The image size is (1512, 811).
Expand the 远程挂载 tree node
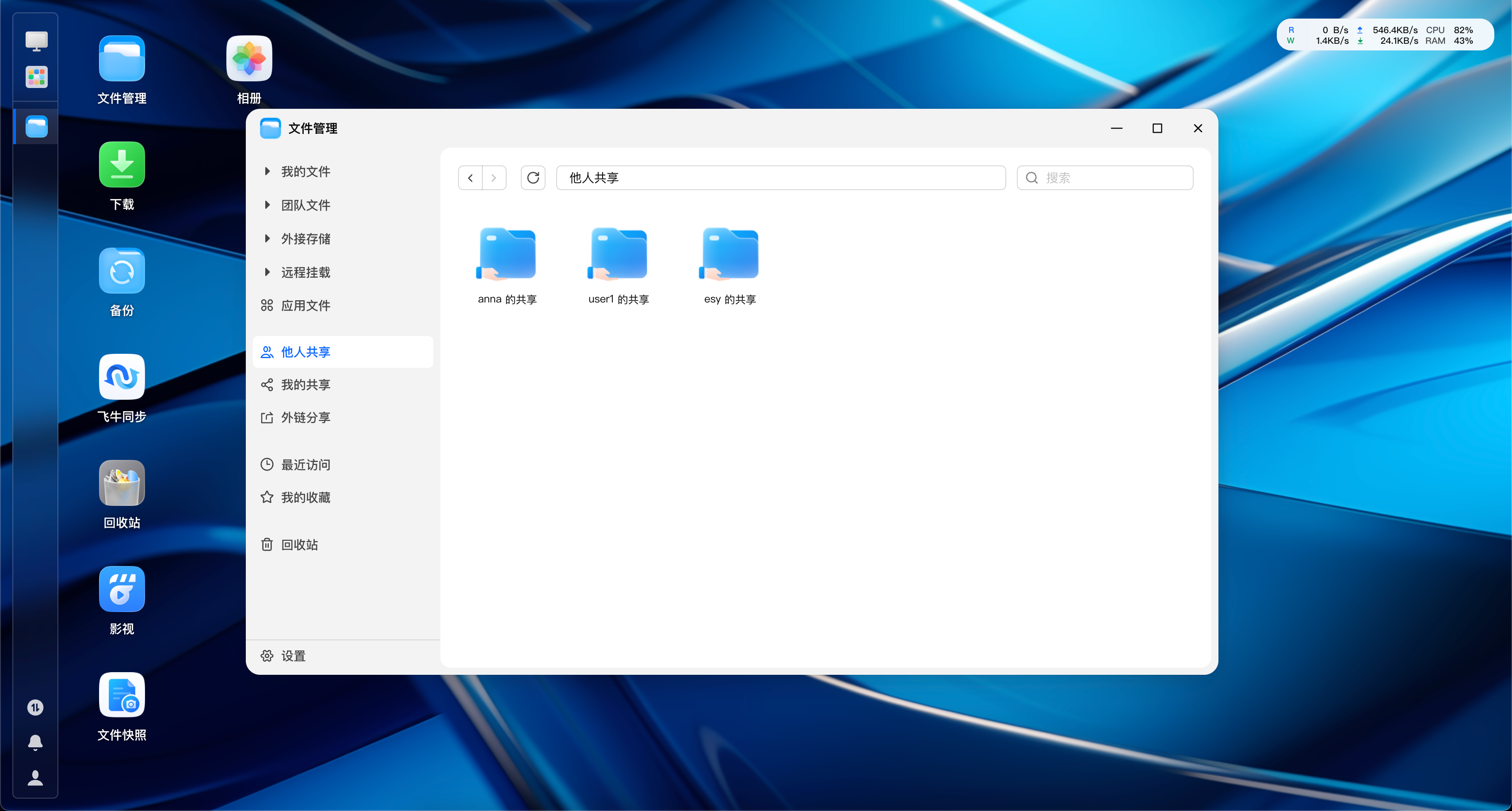pos(267,272)
